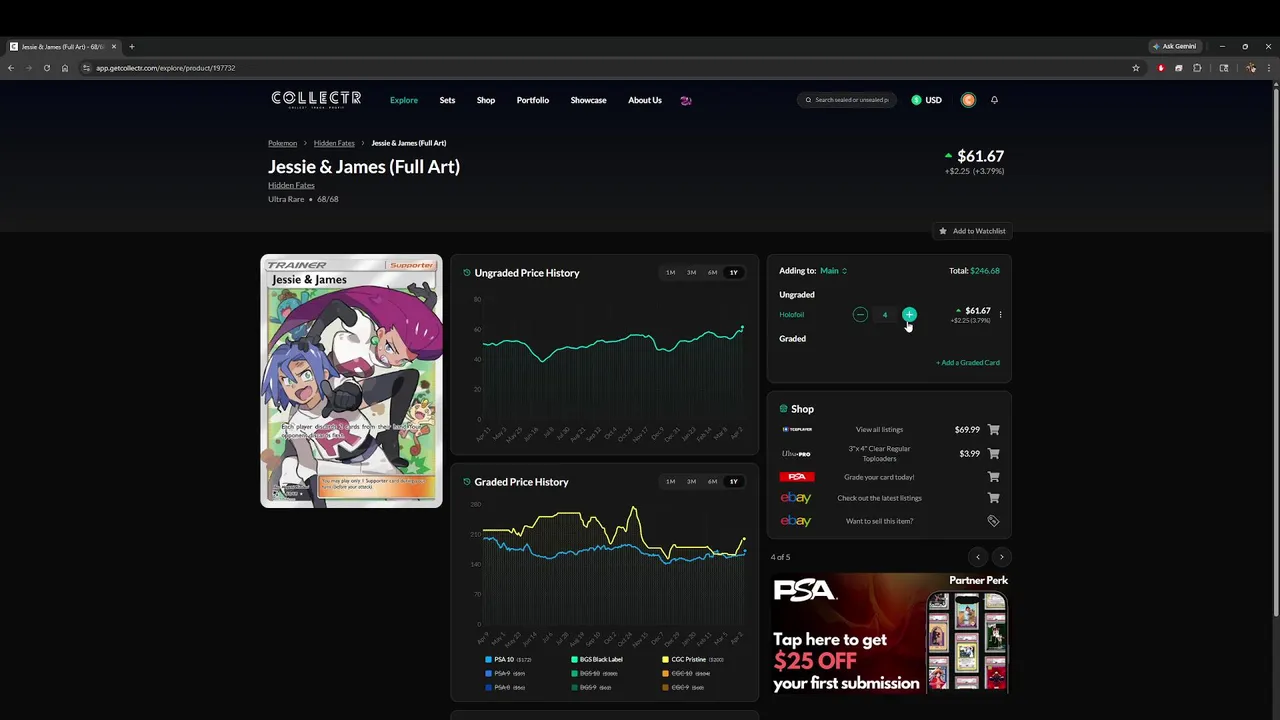Open Want to sell this item link
Viewport: 1280px width, 720px height.
(x=879, y=521)
